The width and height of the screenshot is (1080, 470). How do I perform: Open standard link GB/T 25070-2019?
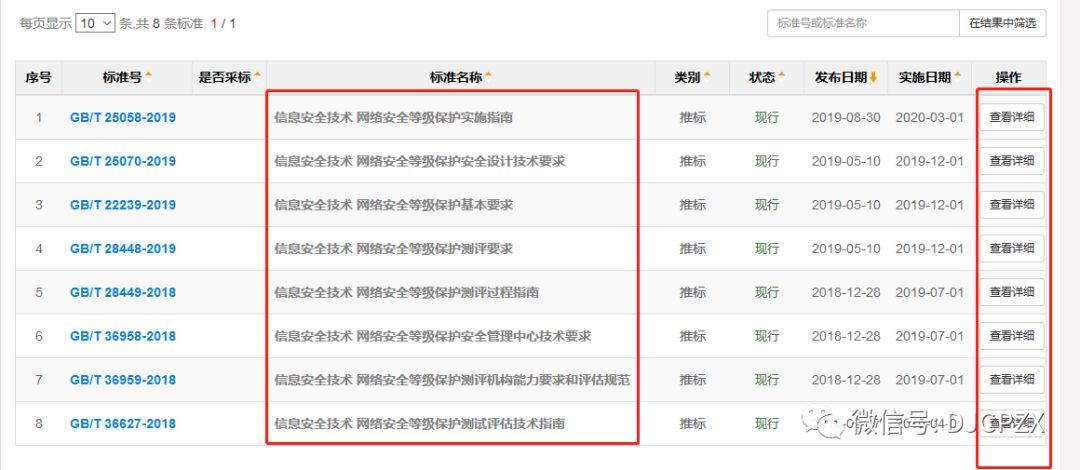[123, 161]
